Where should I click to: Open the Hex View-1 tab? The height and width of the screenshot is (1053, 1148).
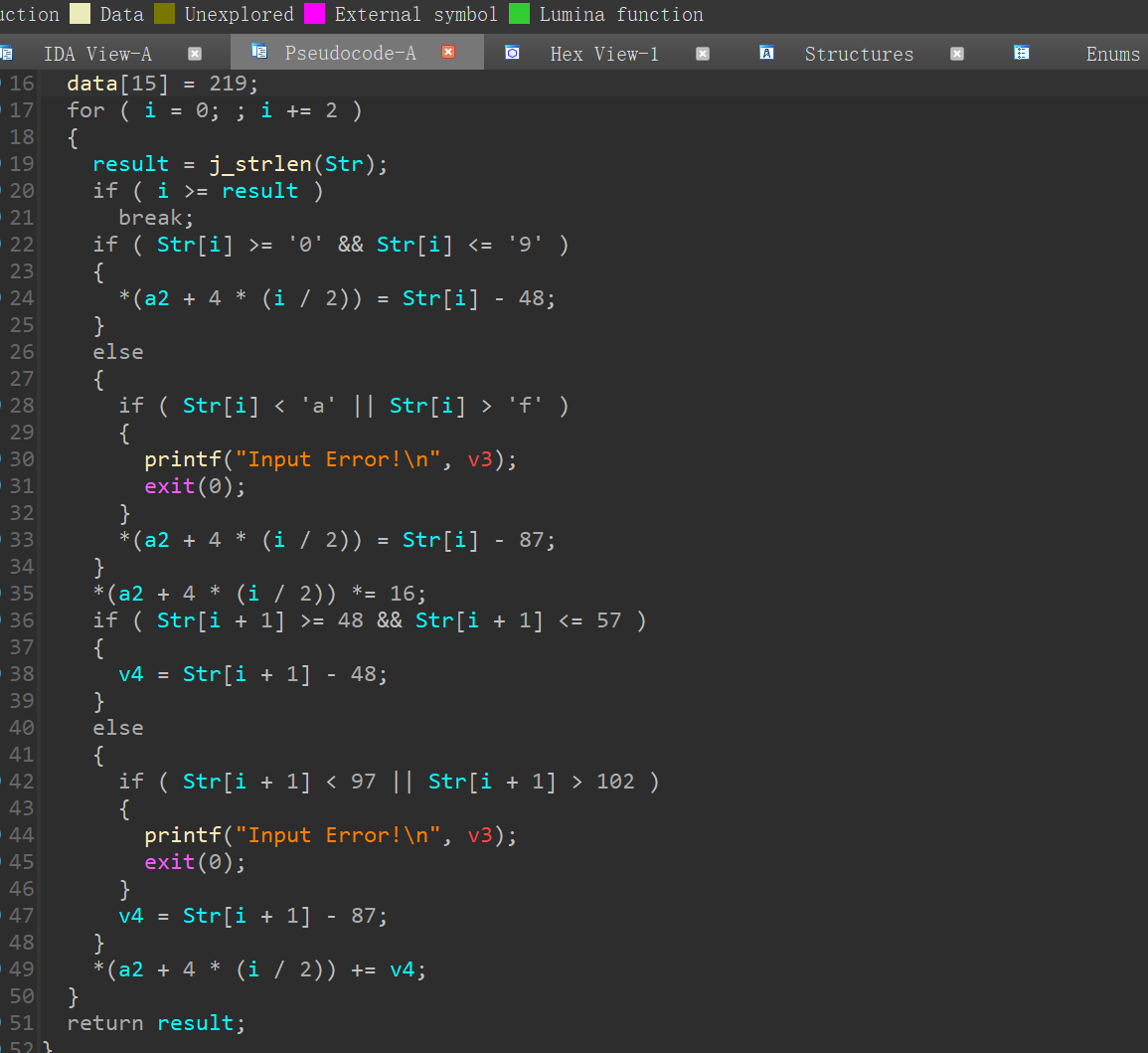tap(603, 54)
